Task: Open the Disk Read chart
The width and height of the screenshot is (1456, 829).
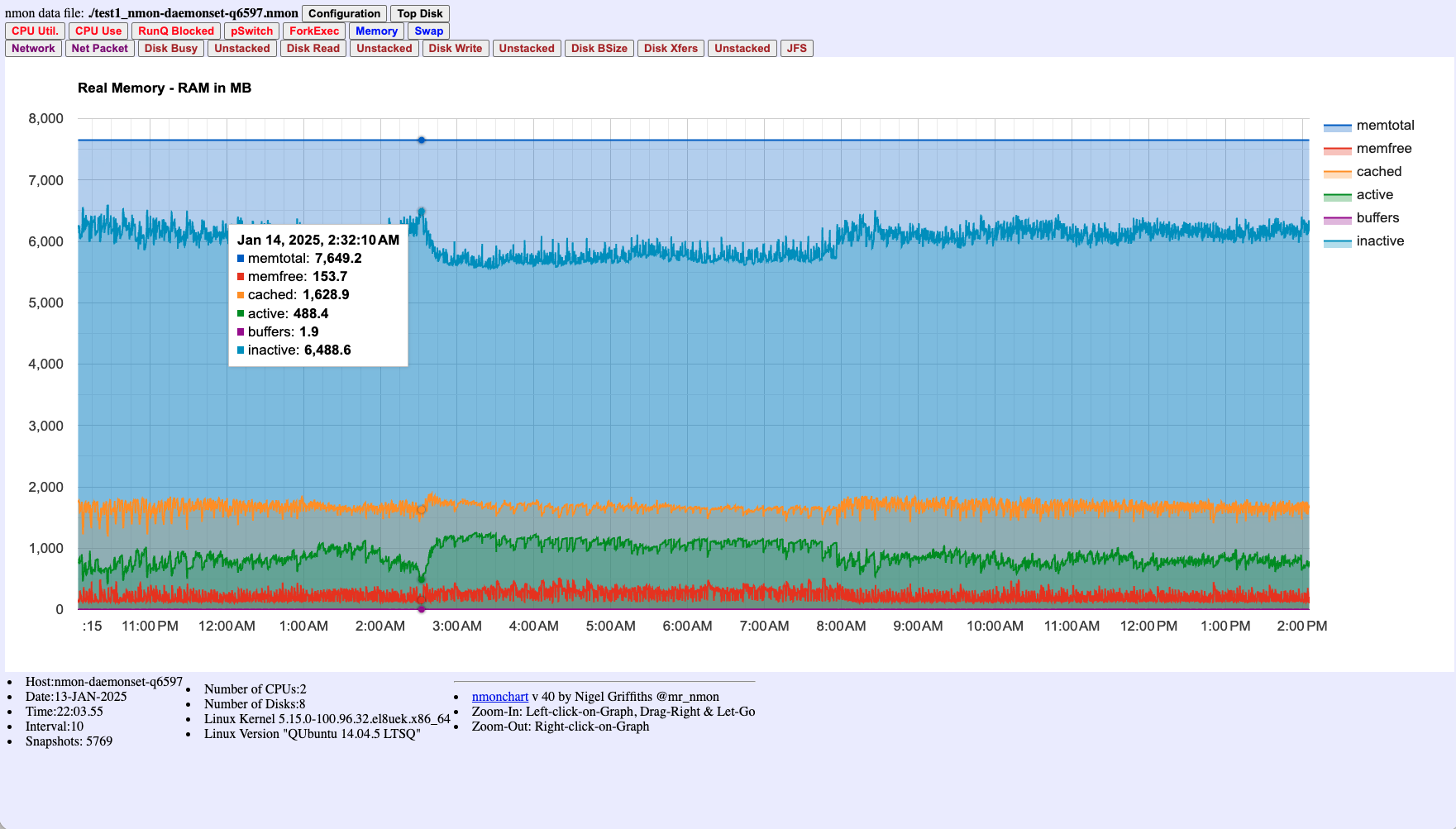Action: coord(313,48)
